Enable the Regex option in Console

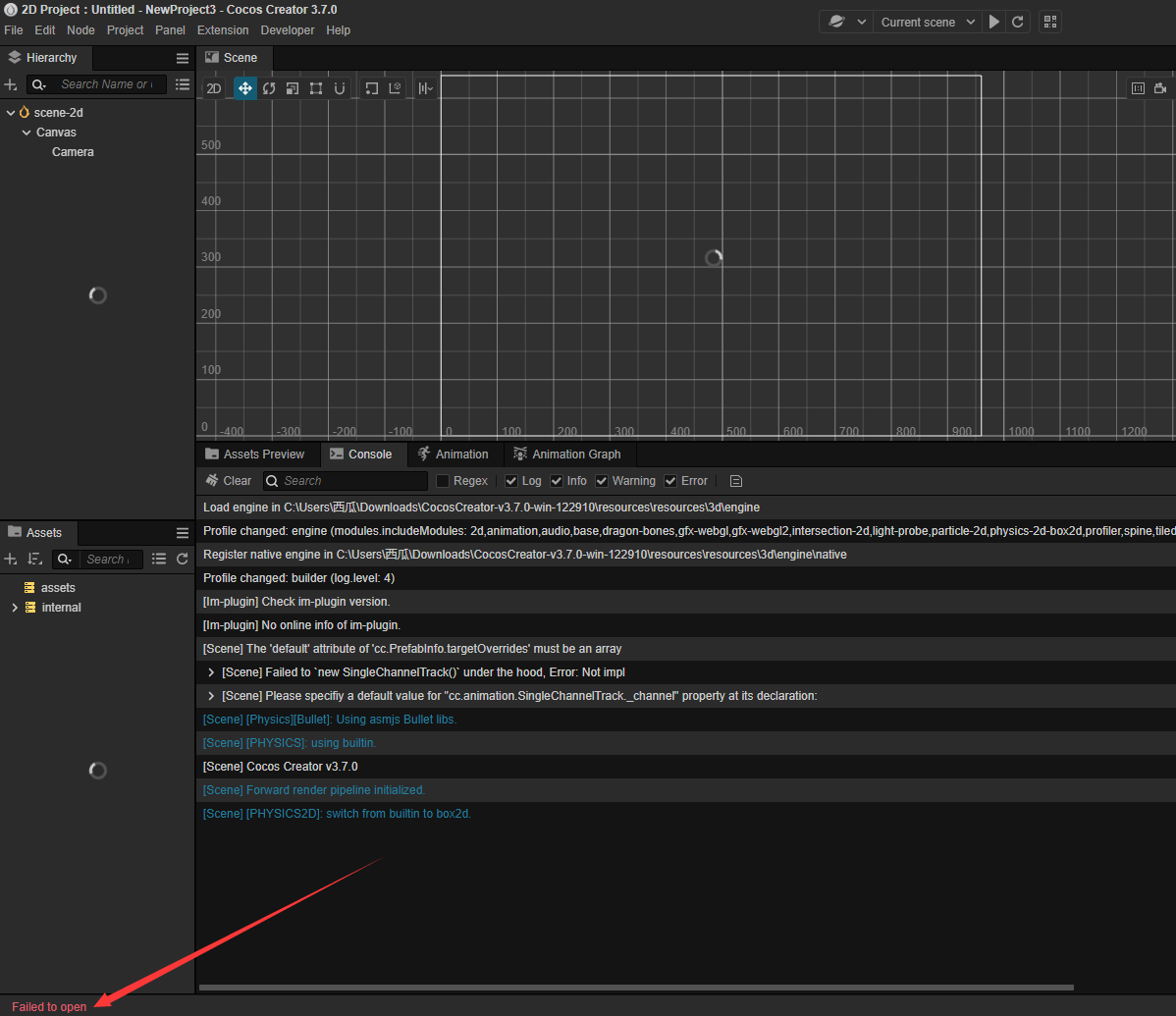(x=442, y=480)
